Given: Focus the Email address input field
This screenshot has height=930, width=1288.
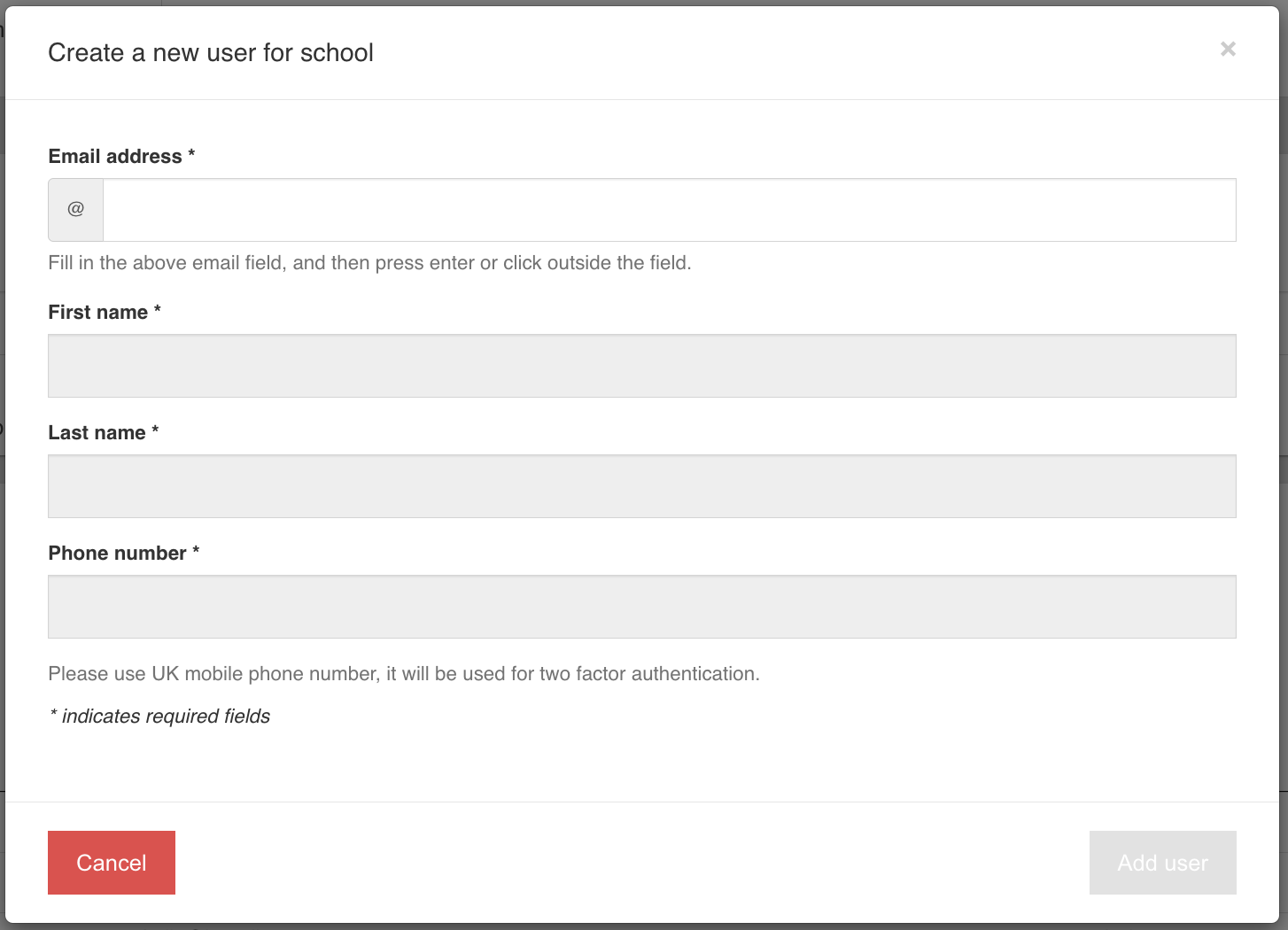Looking at the screenshot, I should click(x=669, y=210).
